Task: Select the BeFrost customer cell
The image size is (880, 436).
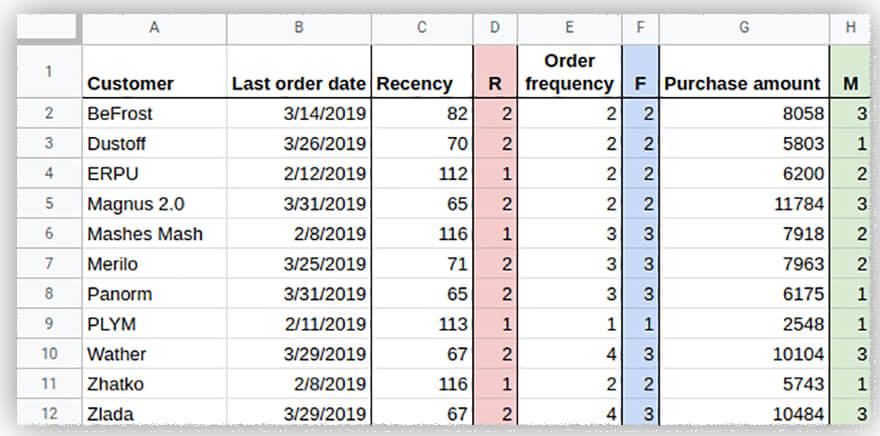Action: (154, 114)
